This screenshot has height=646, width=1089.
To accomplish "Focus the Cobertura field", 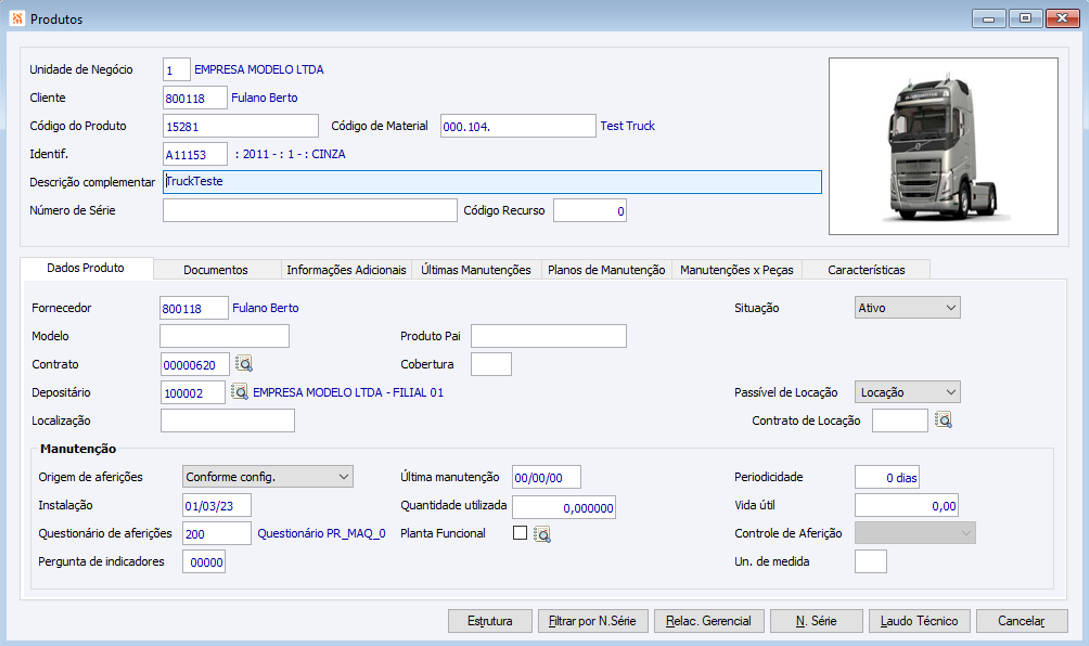I will [x=492, y=364].
